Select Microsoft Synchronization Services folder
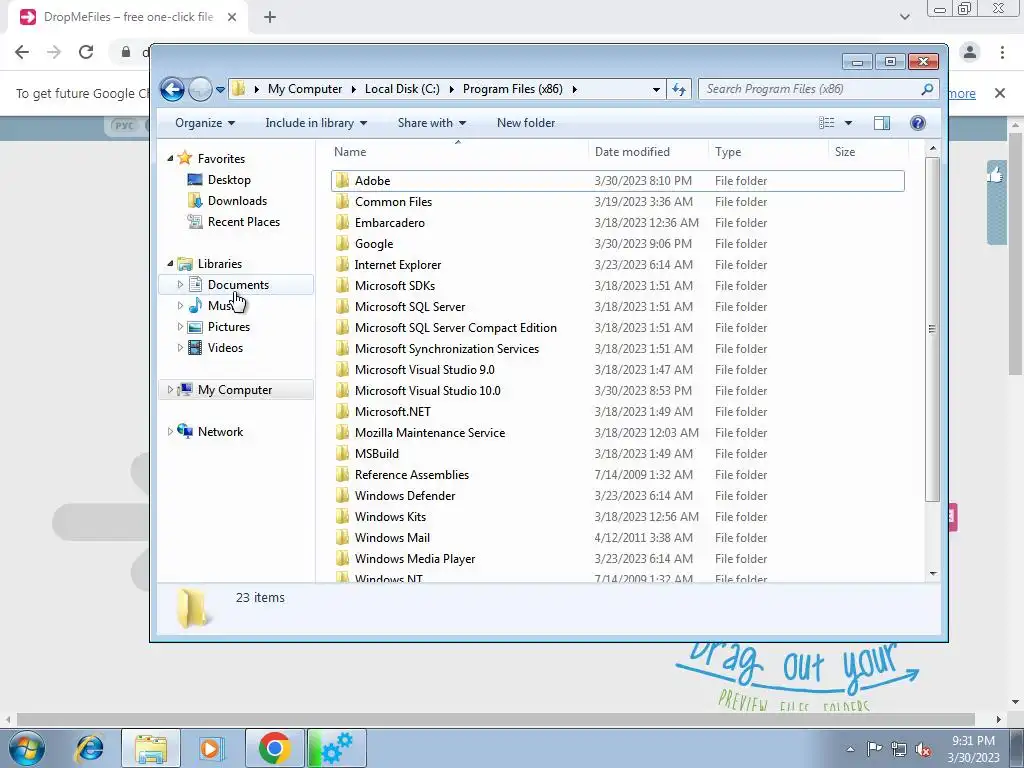The width and height of the screenshot is (1024, 768). pyautogui.click(x=447, y=349)
